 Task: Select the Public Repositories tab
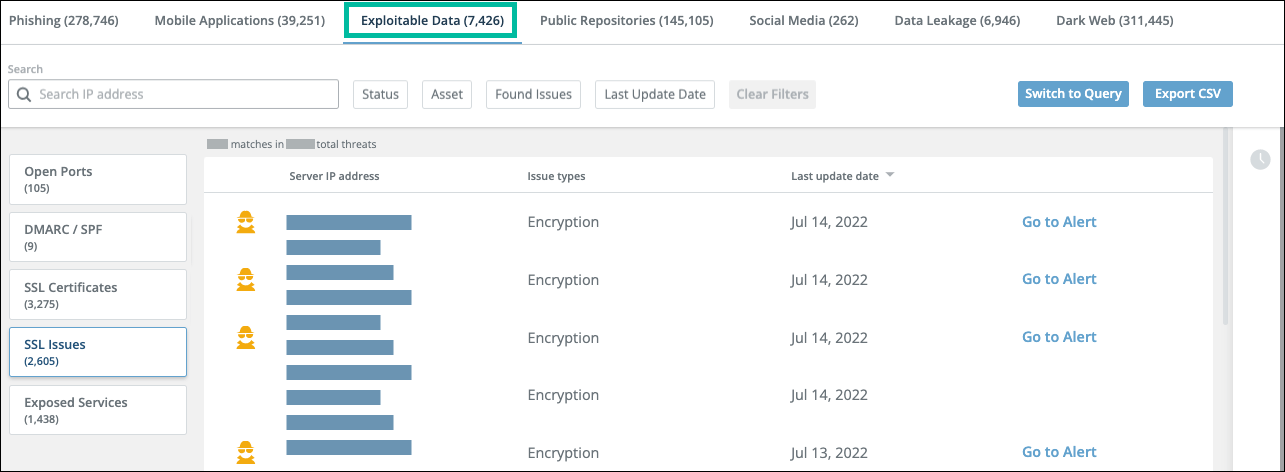pos(626,21)
